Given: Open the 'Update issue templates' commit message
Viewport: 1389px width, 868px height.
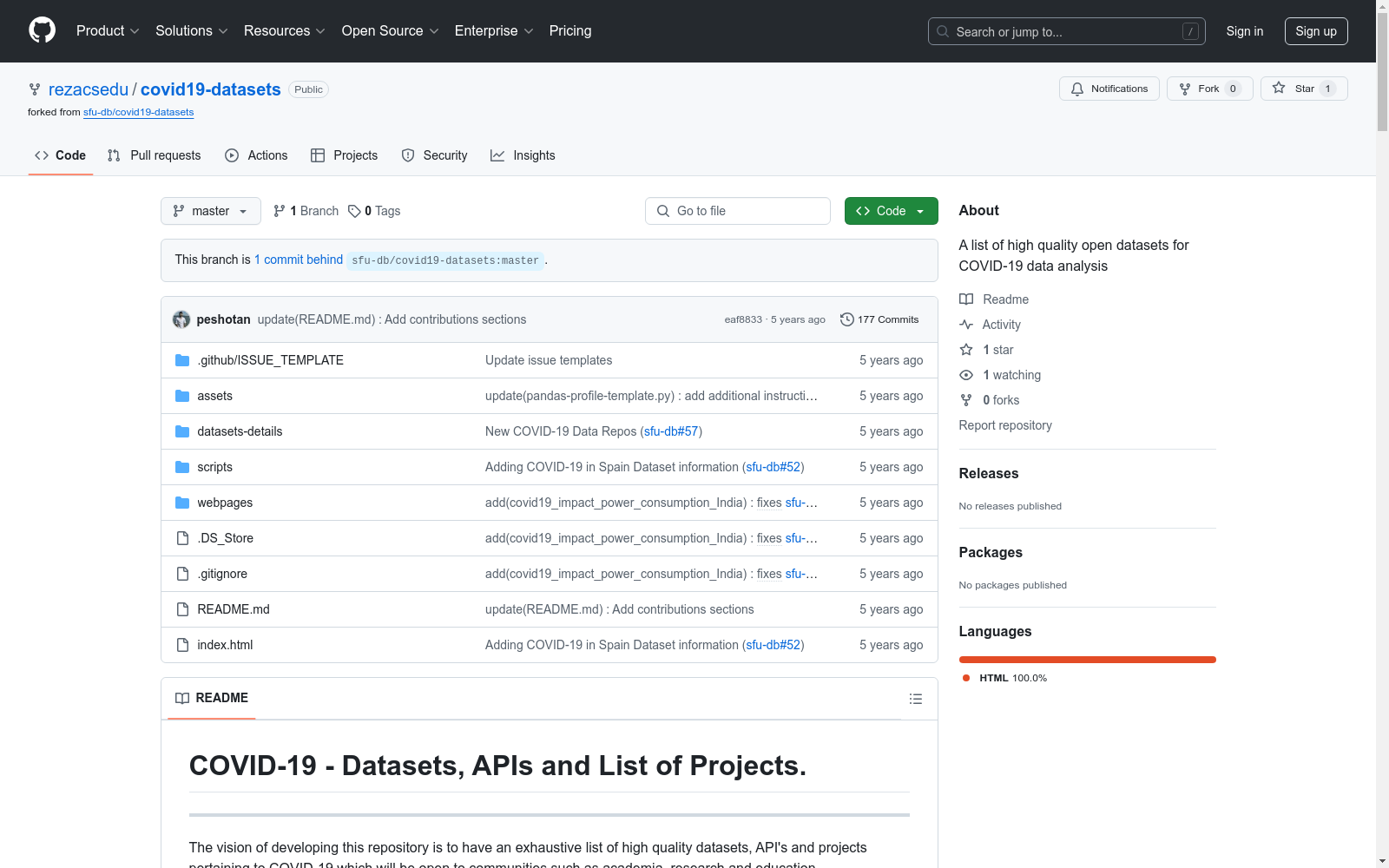Looking at the screenshot, I should tap(549, 360).
